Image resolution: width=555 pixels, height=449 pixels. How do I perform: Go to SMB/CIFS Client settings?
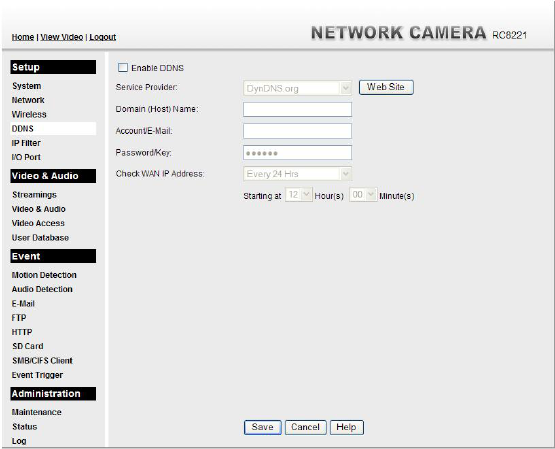(42, 361)
